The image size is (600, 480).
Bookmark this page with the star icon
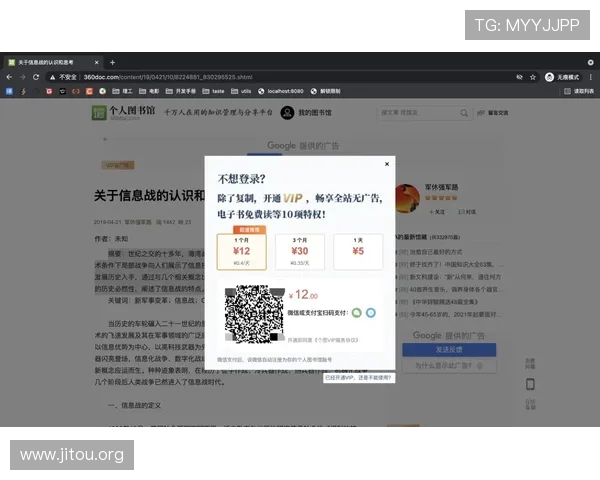(x=533, y=77)
